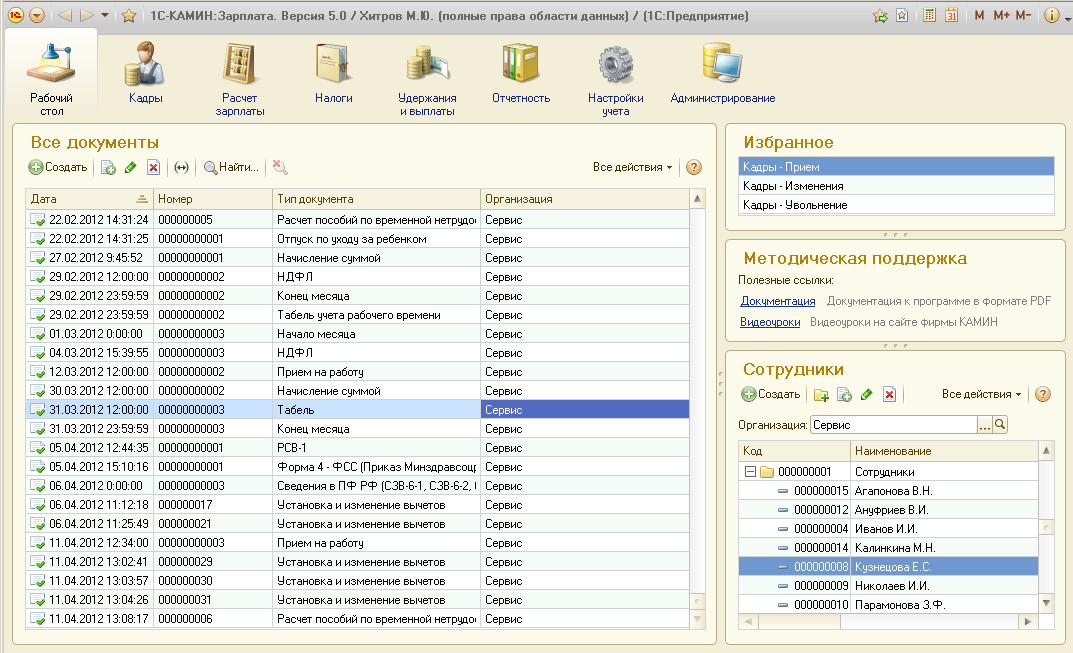
Task: Click the mark-for-deletion icon in Все документы
Action: pos(153,168)
